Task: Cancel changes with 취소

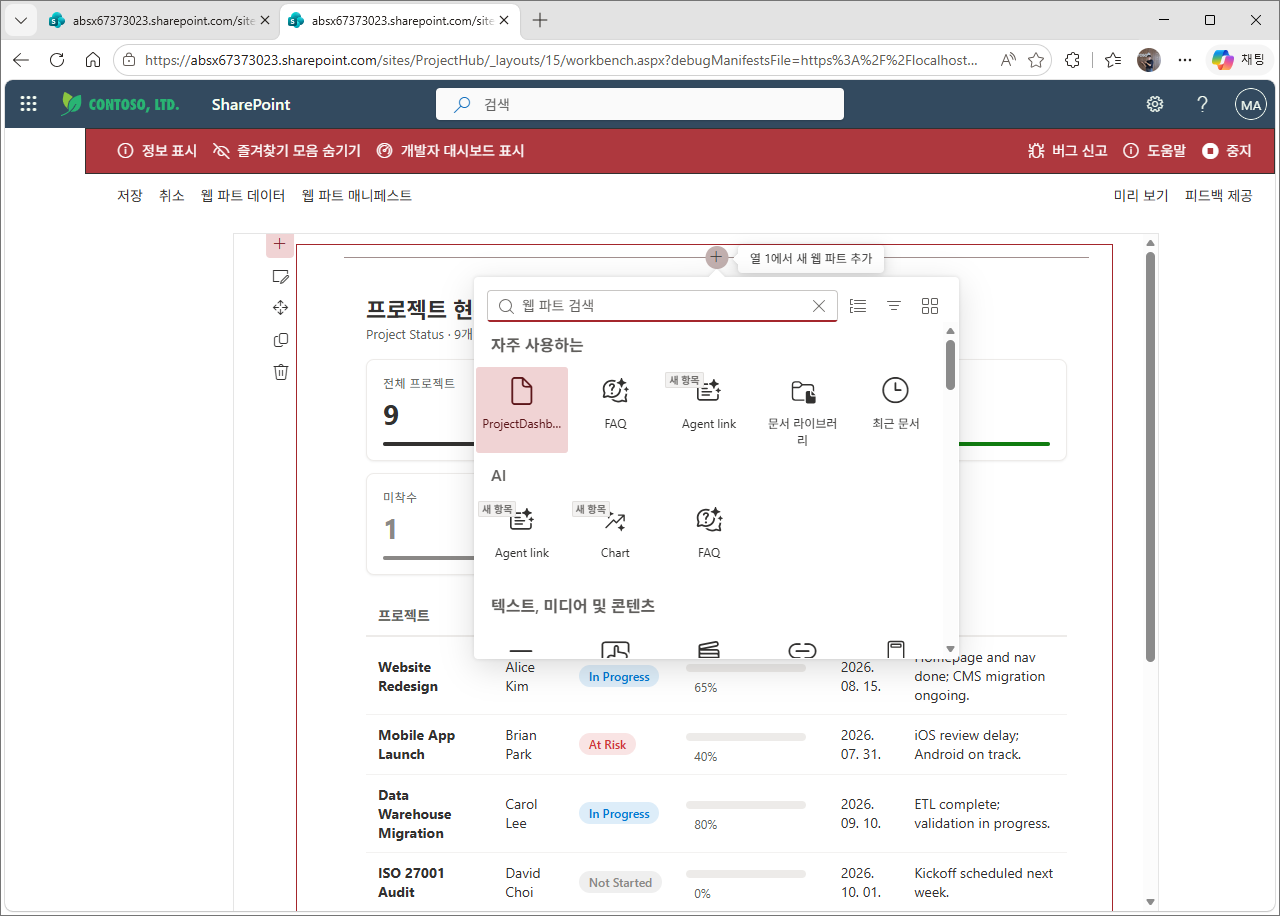Action: (171, 196)
